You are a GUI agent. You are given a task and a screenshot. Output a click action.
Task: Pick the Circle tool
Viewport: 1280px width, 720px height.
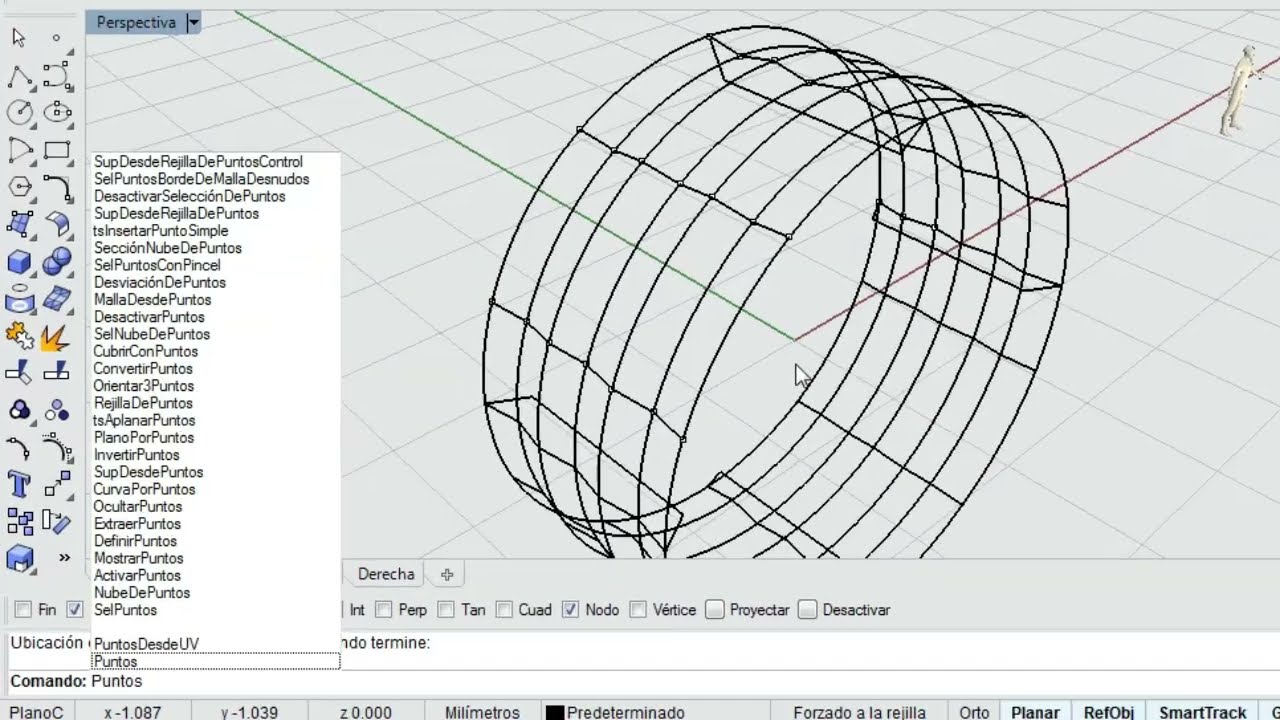[x=19, y=112]
